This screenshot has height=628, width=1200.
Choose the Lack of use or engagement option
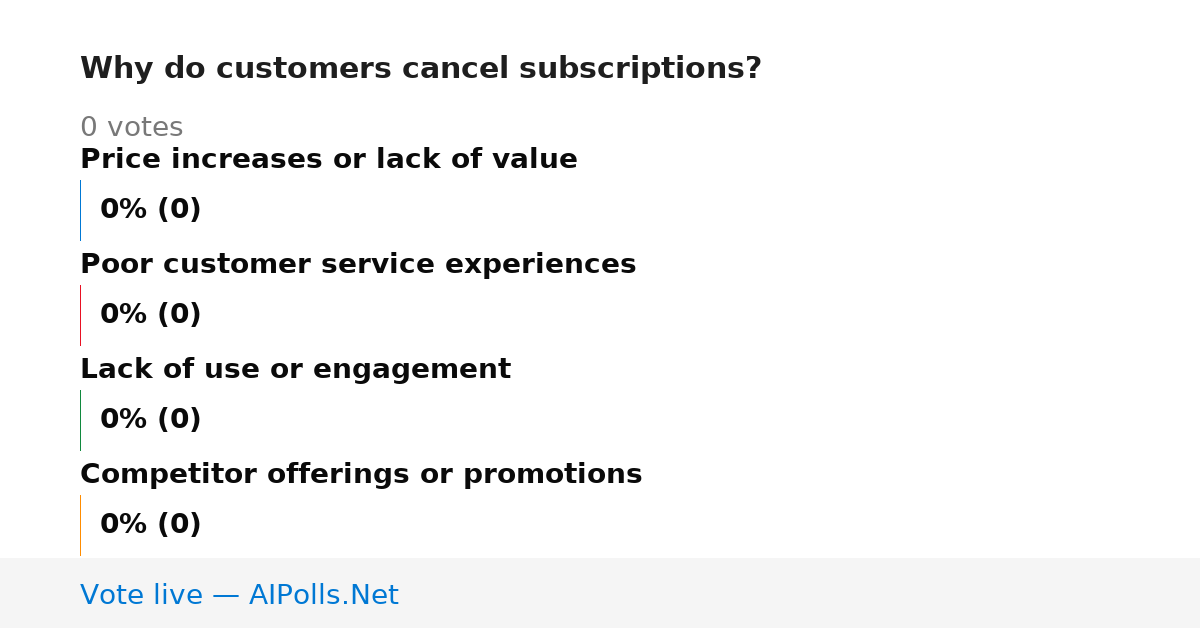click(x=295, y=370)
